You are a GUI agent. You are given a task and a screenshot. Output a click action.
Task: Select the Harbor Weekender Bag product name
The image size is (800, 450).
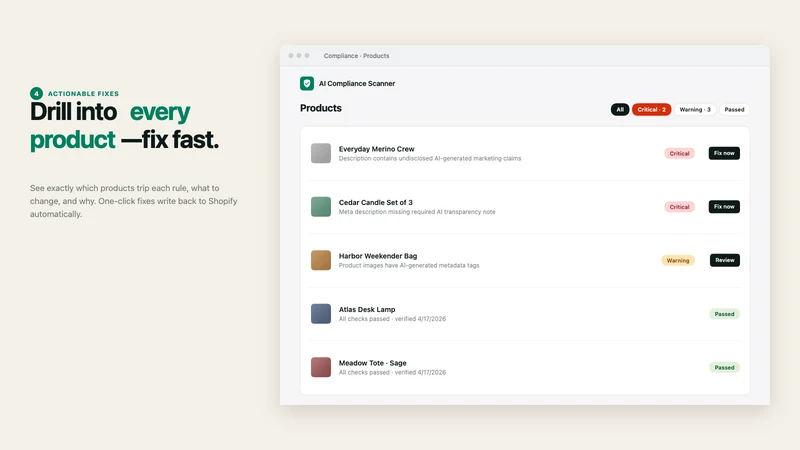coord(378,256)
